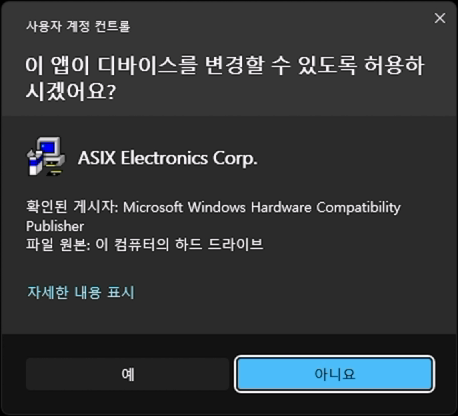
Task: Click the word Electronics in program name
Action: coord(164,158)
